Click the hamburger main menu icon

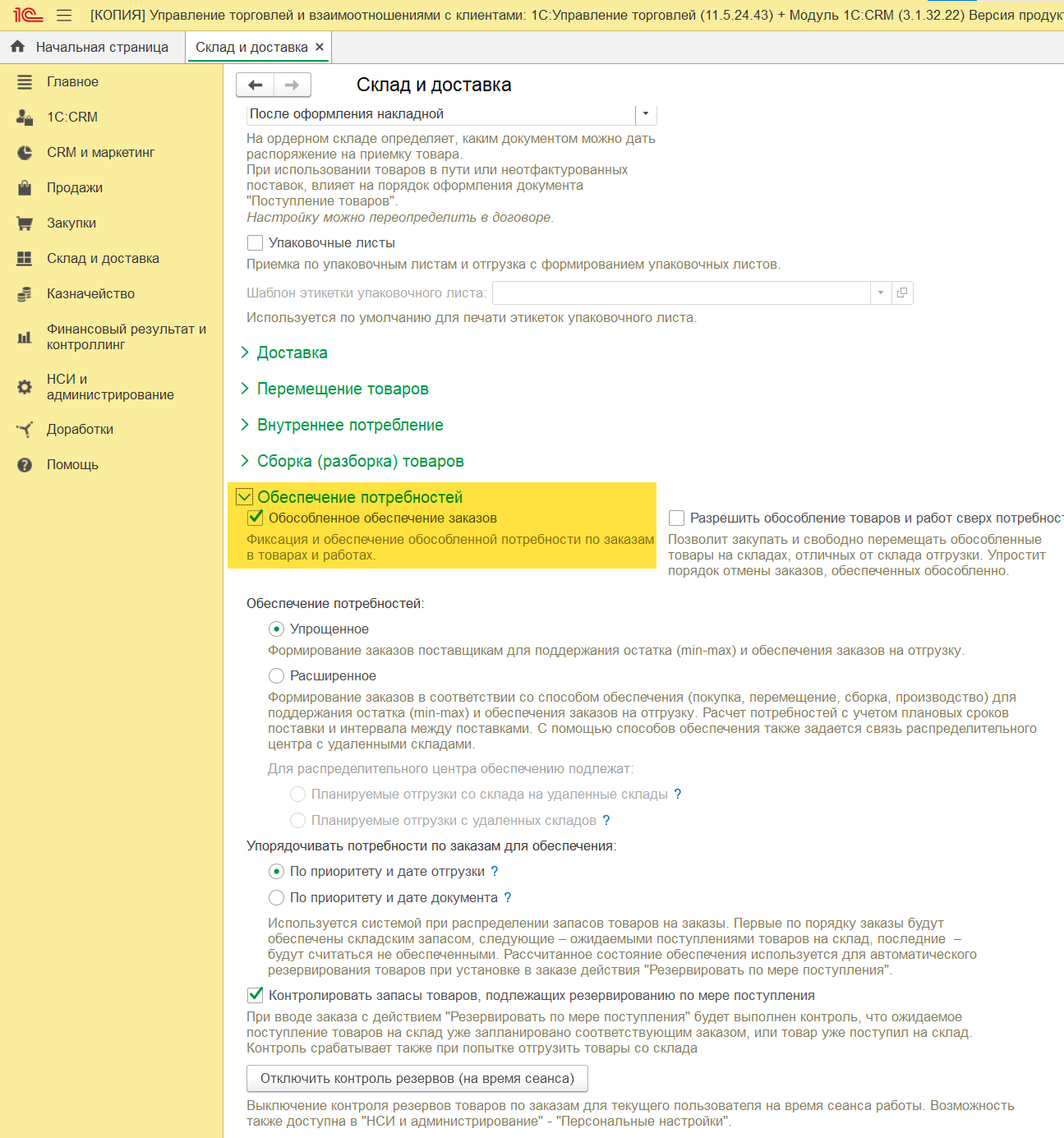point(64,16)
